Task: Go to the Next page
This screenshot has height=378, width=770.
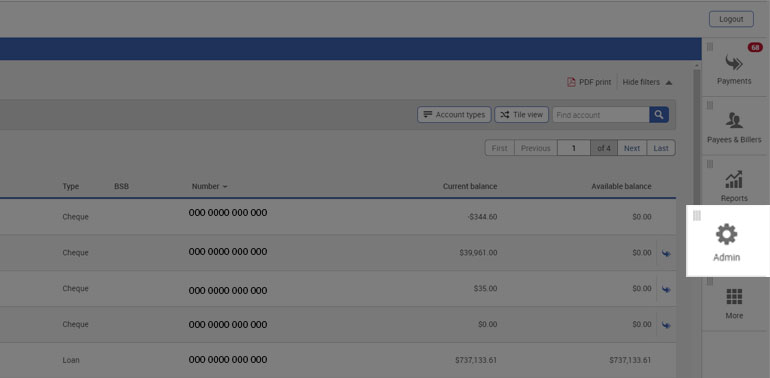Action: [x=632, y=148]
